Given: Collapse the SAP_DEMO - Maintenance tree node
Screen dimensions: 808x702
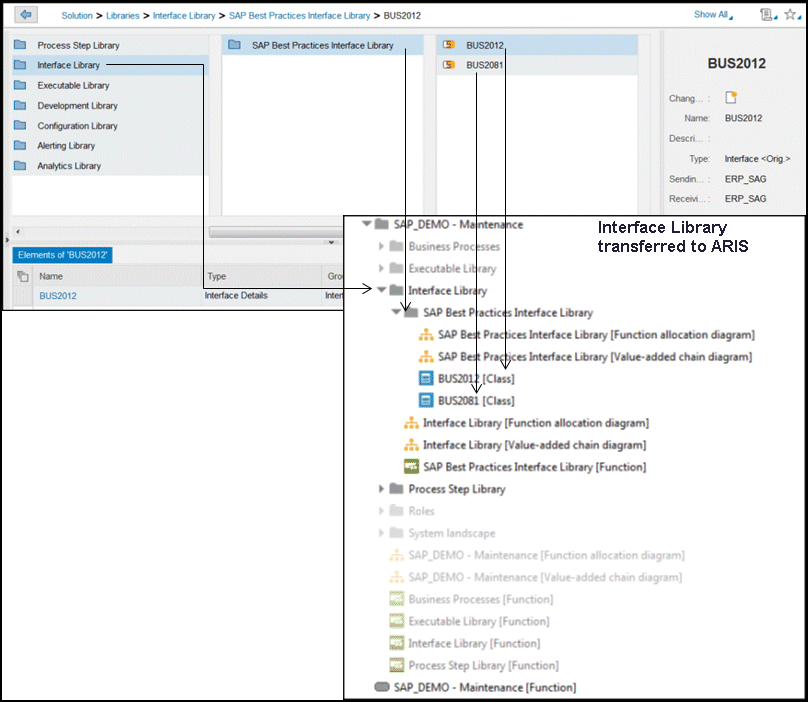Looking at the screenshot, I should (x=367, y=224).
